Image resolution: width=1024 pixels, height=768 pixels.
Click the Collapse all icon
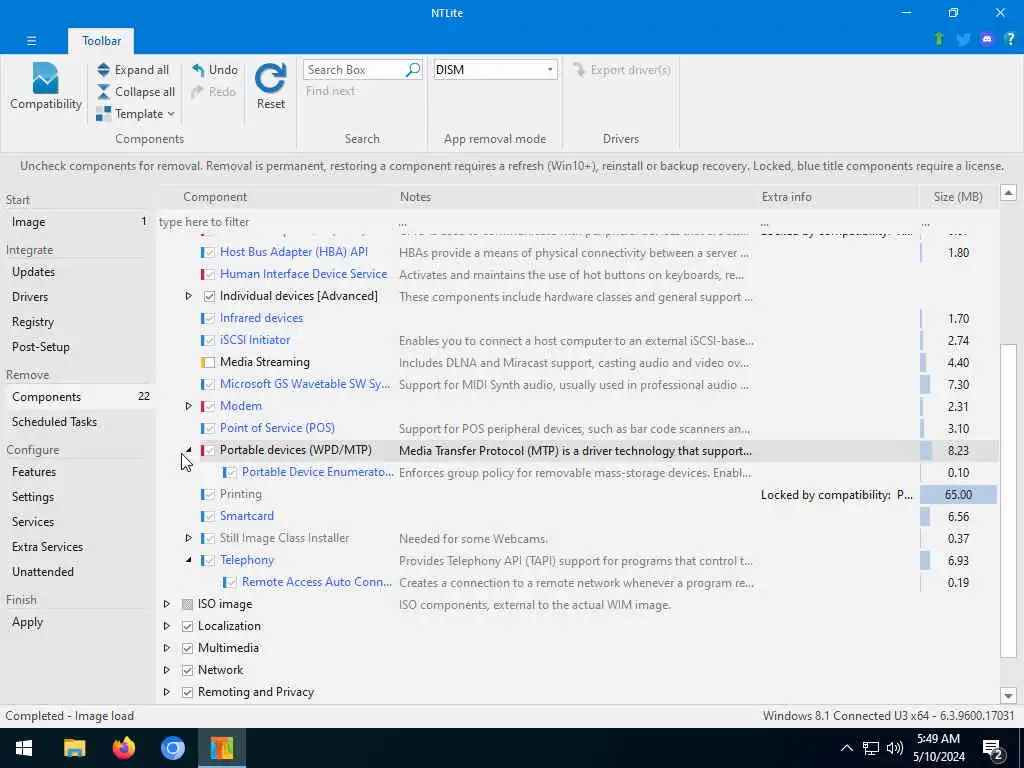(103, 92)
